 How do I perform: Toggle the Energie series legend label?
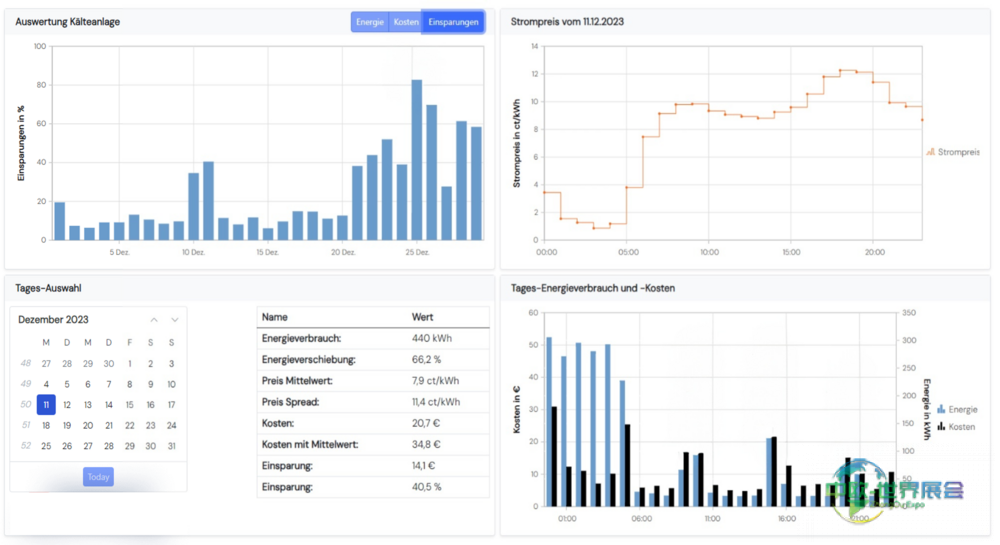coord(963,409)
